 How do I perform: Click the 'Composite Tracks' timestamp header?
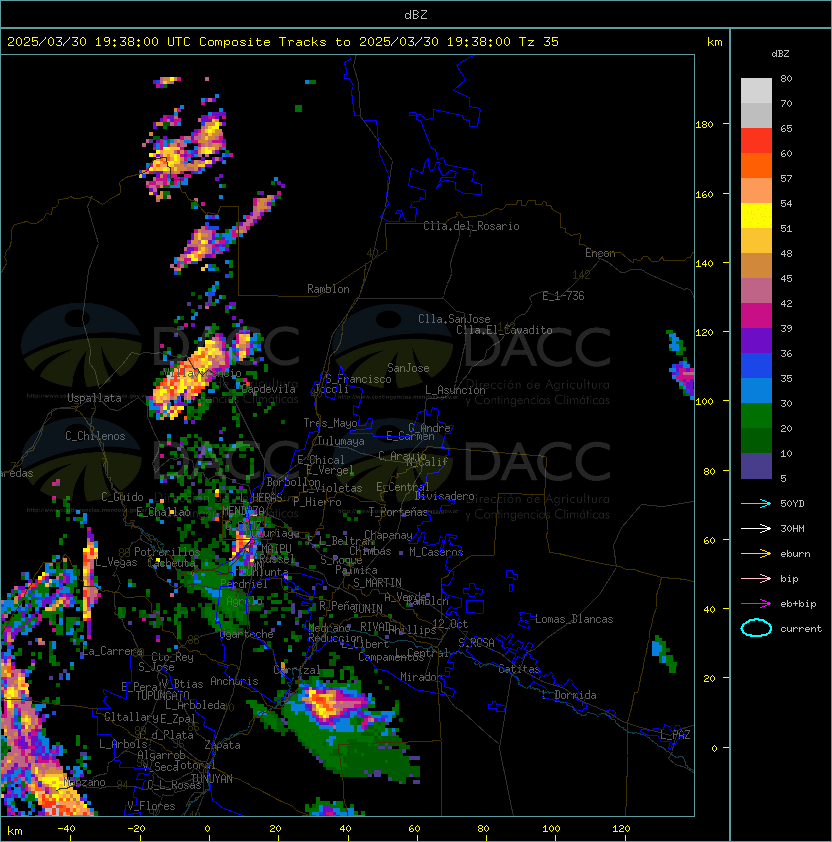pyautogui.click(x=283, y=42)
